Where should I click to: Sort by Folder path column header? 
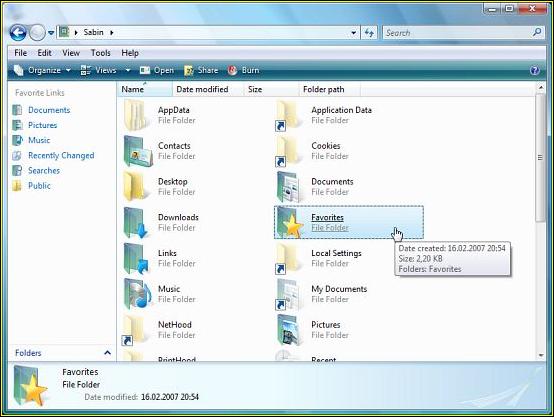330,89
